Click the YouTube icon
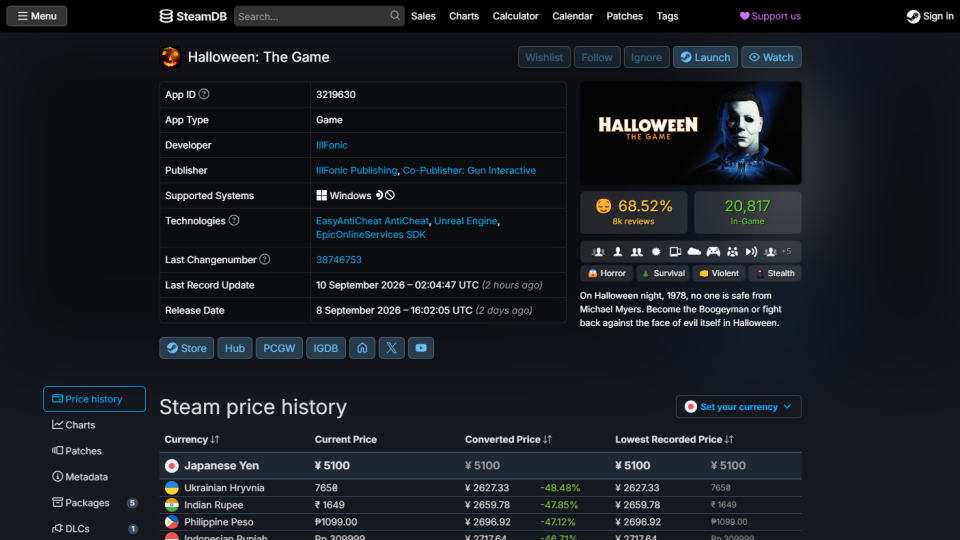The width and height of the screenshot is (960, 540). pos(421,348)
